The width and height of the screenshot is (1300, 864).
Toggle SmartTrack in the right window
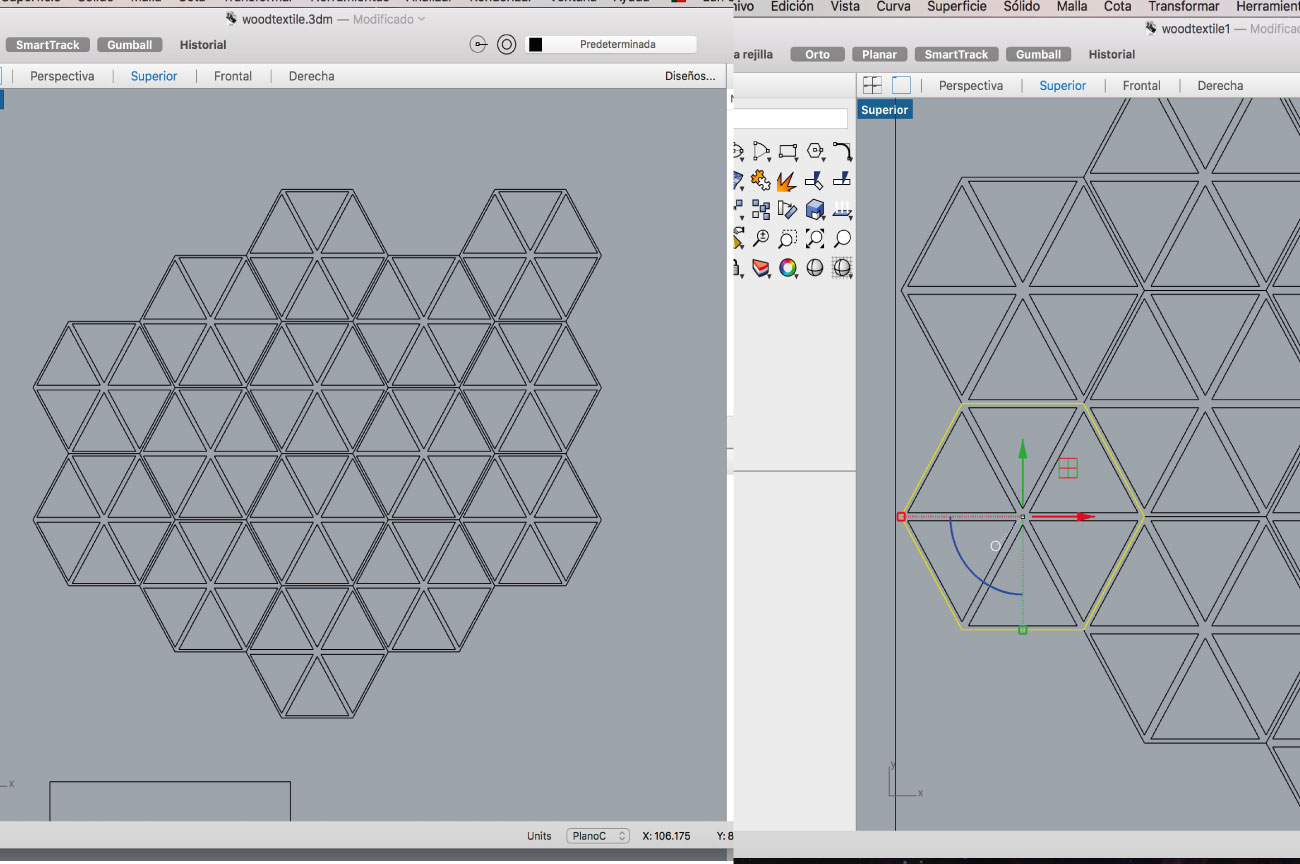pos(957,54)
